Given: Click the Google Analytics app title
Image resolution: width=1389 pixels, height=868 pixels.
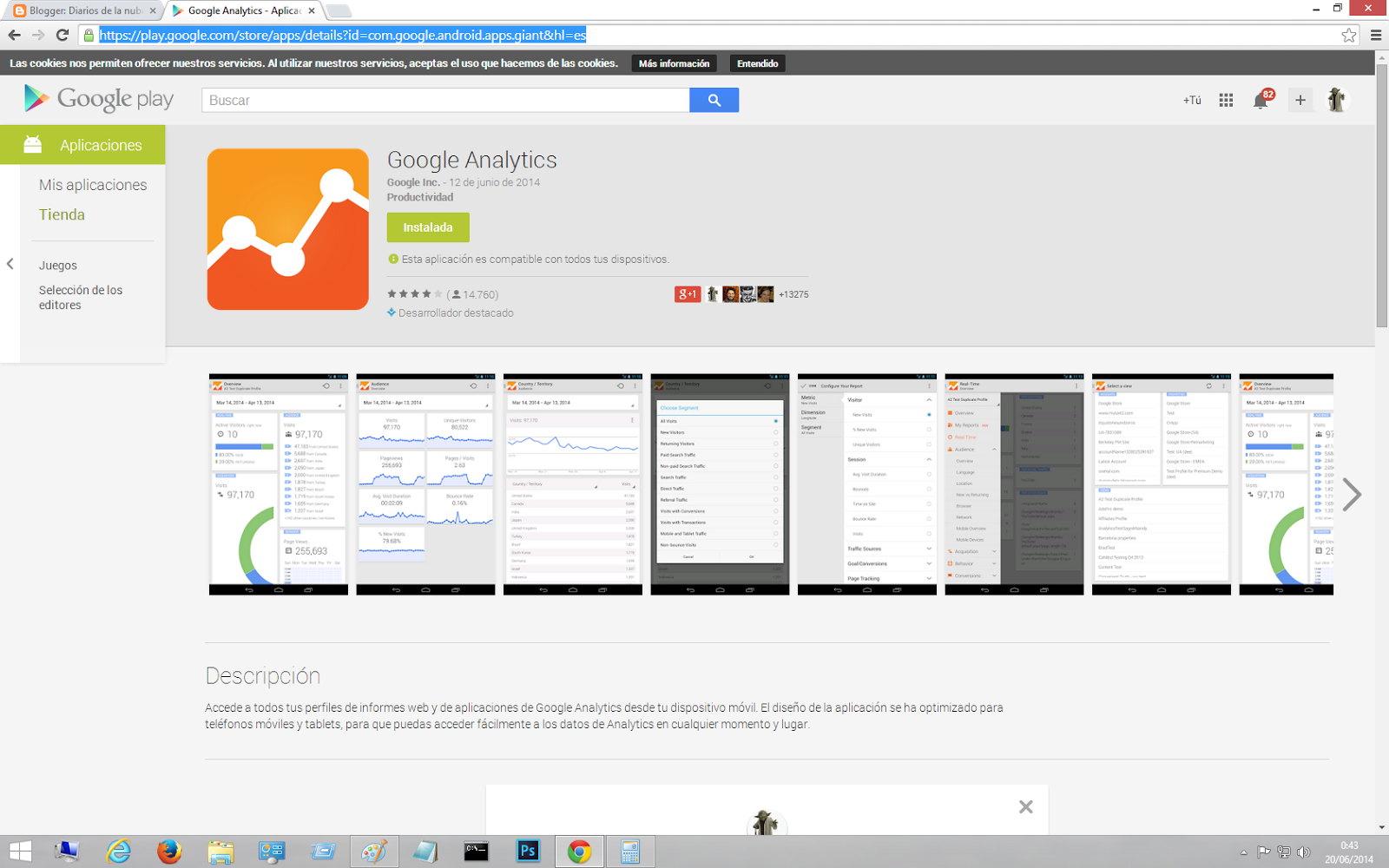Looking at the screenshot, I should point(472,161).
